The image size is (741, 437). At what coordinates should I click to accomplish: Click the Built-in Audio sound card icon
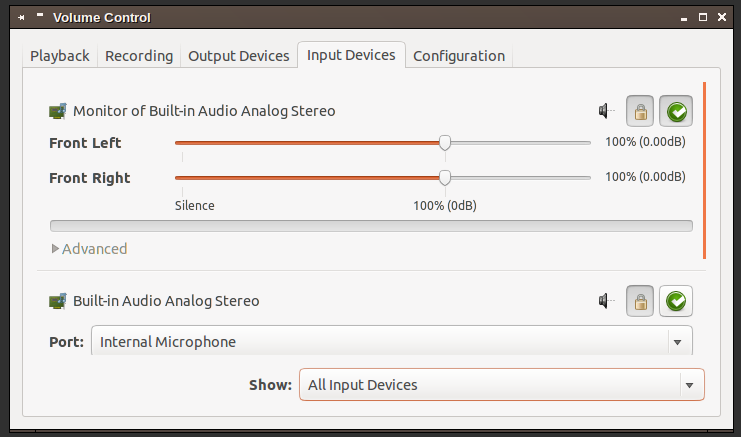(58, 300)
